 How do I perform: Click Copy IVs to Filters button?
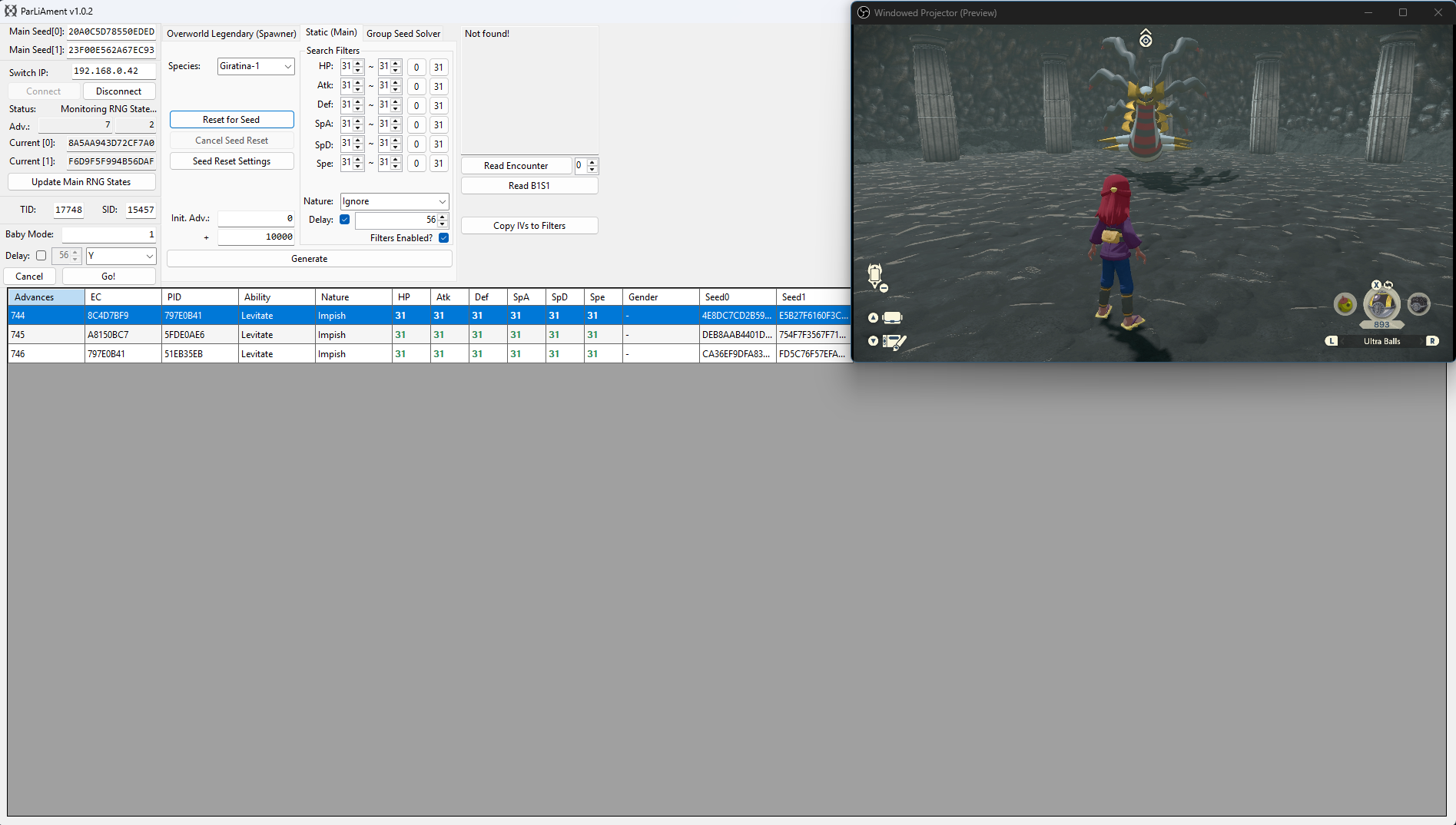point(529,226)
